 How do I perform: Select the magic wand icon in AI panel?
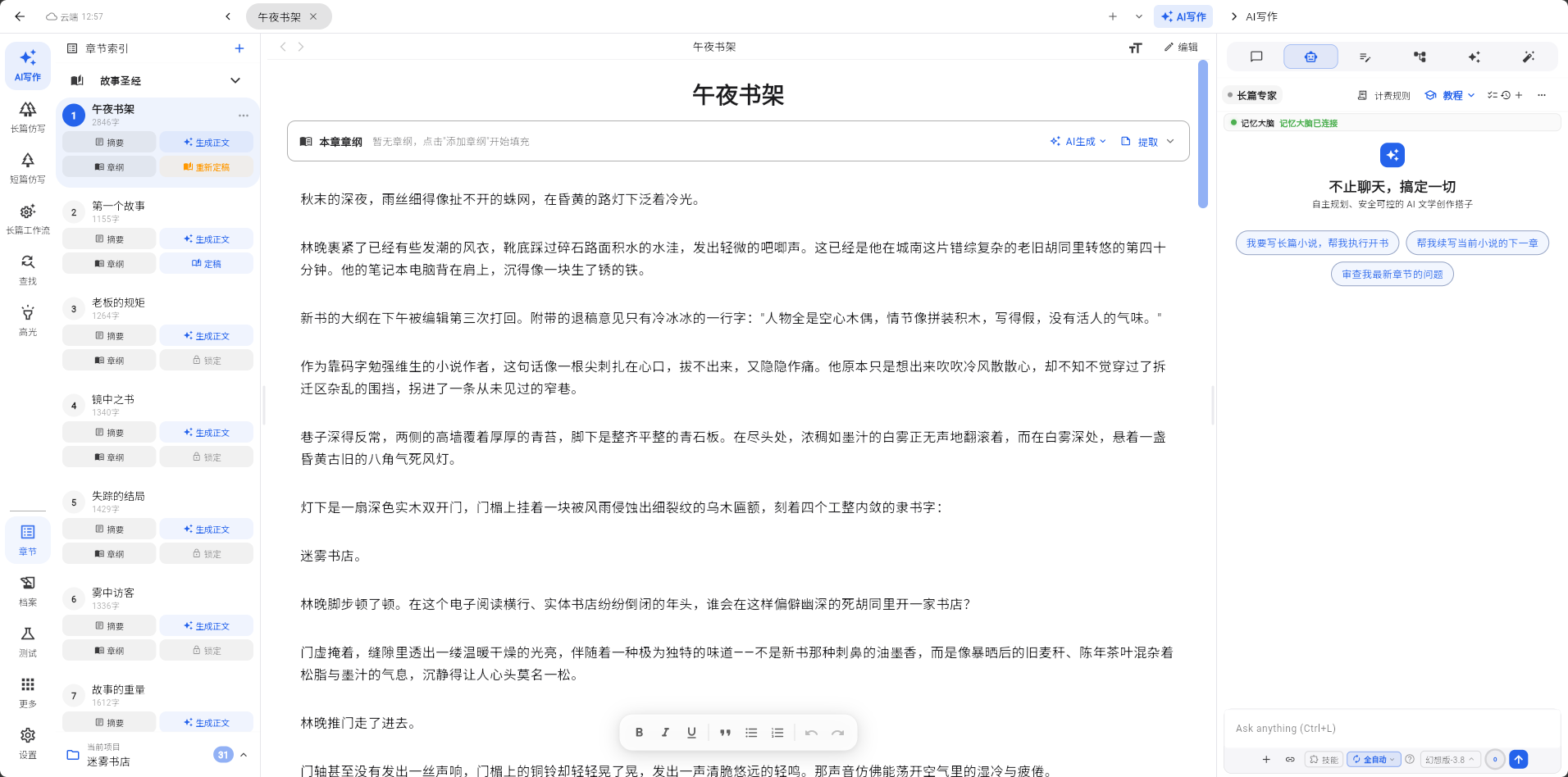pos(1528,57)
